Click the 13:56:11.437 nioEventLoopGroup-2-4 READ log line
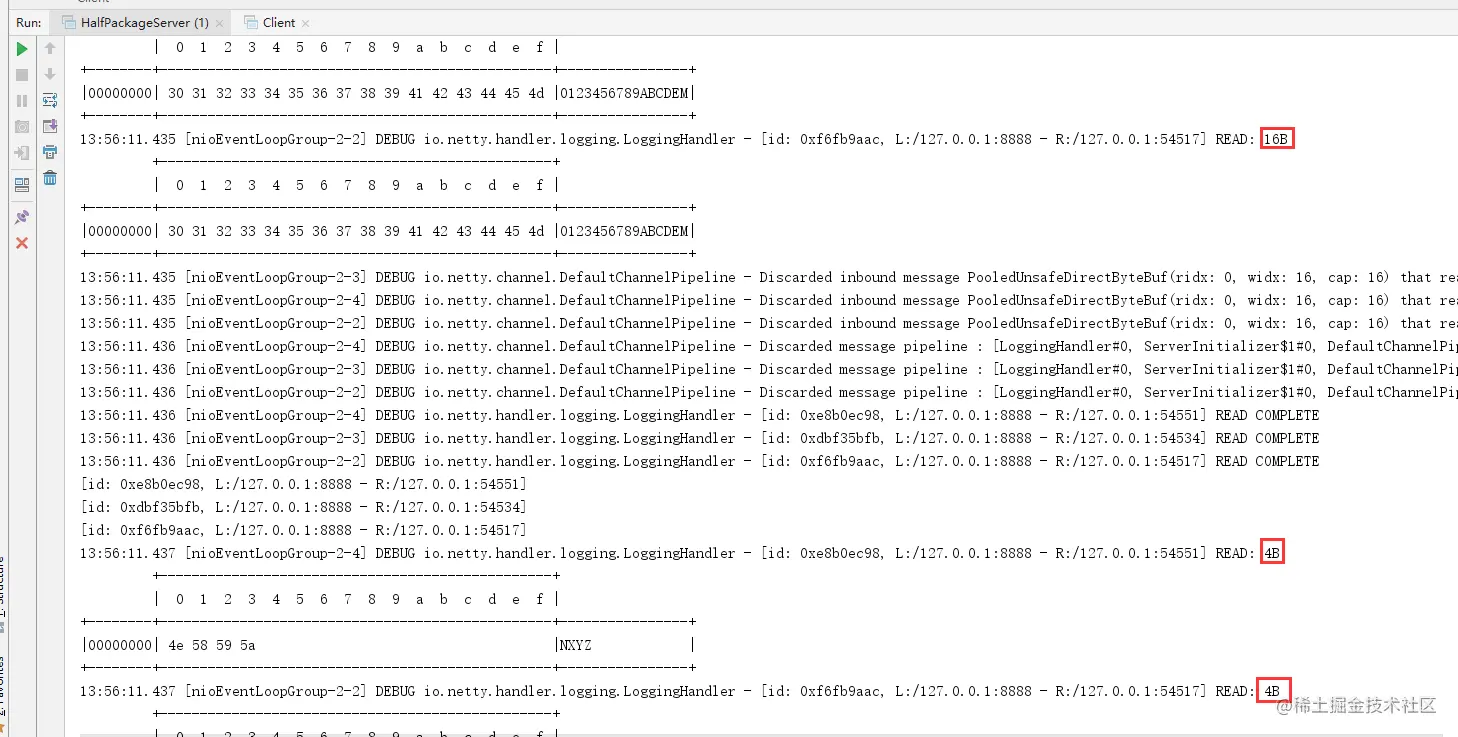Viewport: 1458px width, 737px height. click(x=681, y=553)
